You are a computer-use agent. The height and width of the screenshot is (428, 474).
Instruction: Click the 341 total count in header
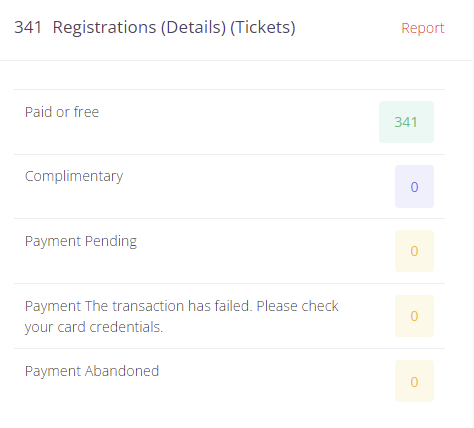pyautogui.click(x=28, y=27)
